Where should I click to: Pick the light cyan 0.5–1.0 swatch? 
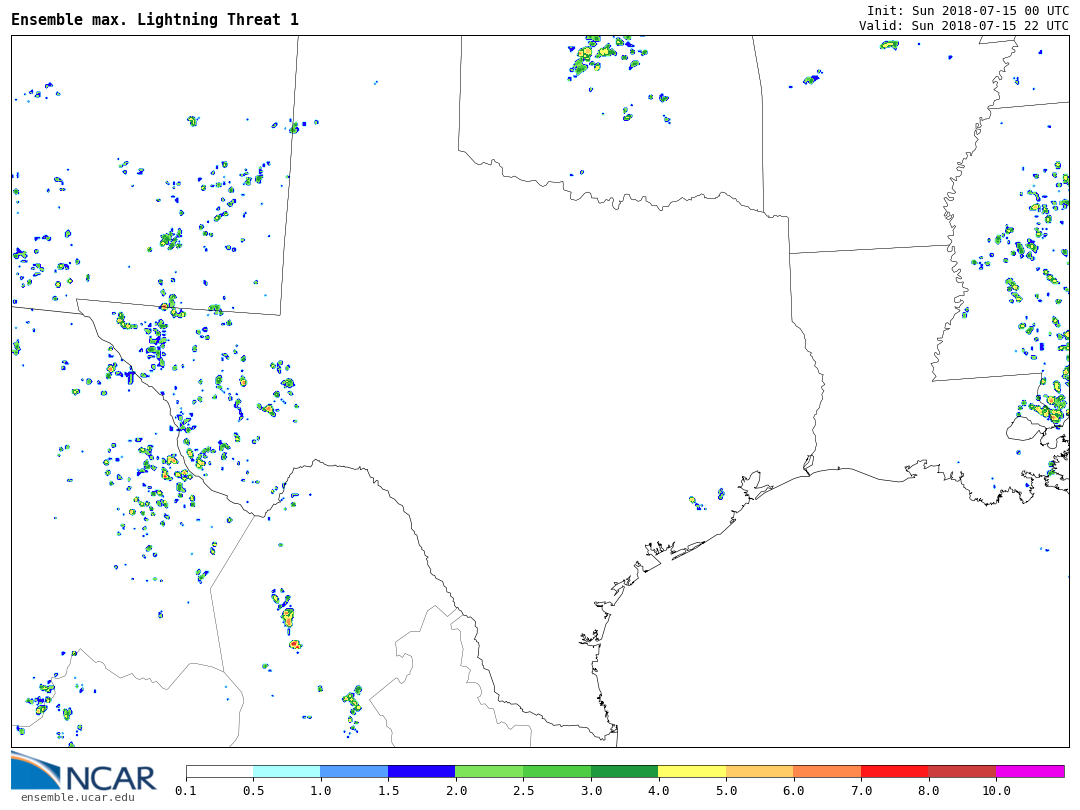[x=286, y=772]
